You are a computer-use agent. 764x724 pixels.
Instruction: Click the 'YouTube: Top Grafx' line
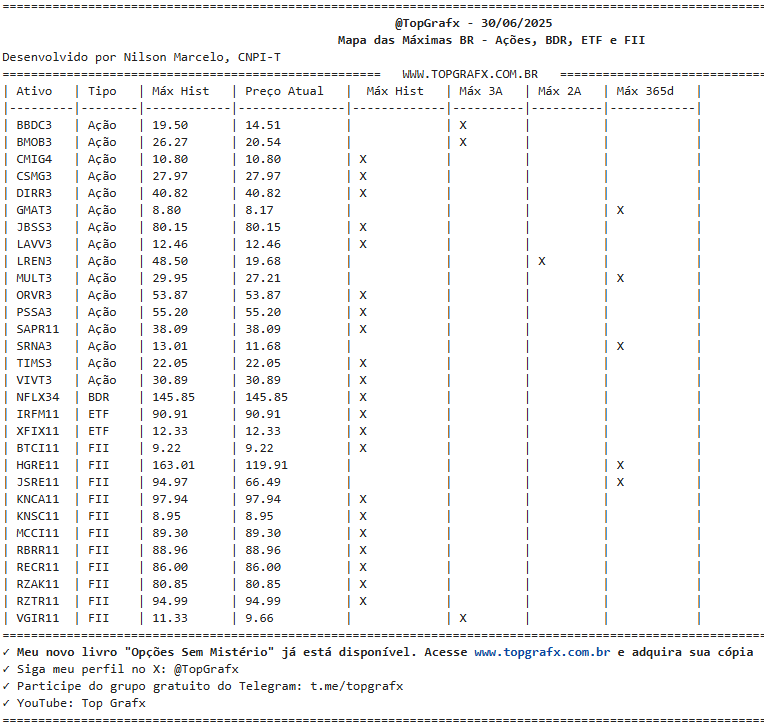click(x=81, y=703)
